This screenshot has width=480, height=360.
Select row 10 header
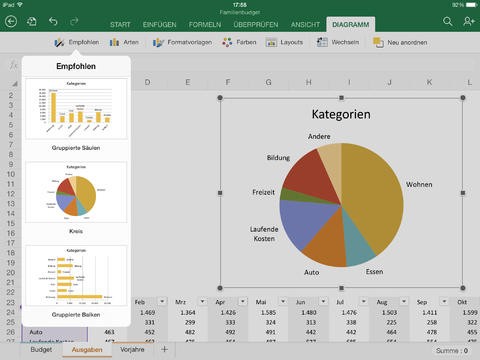pos(11,174)
